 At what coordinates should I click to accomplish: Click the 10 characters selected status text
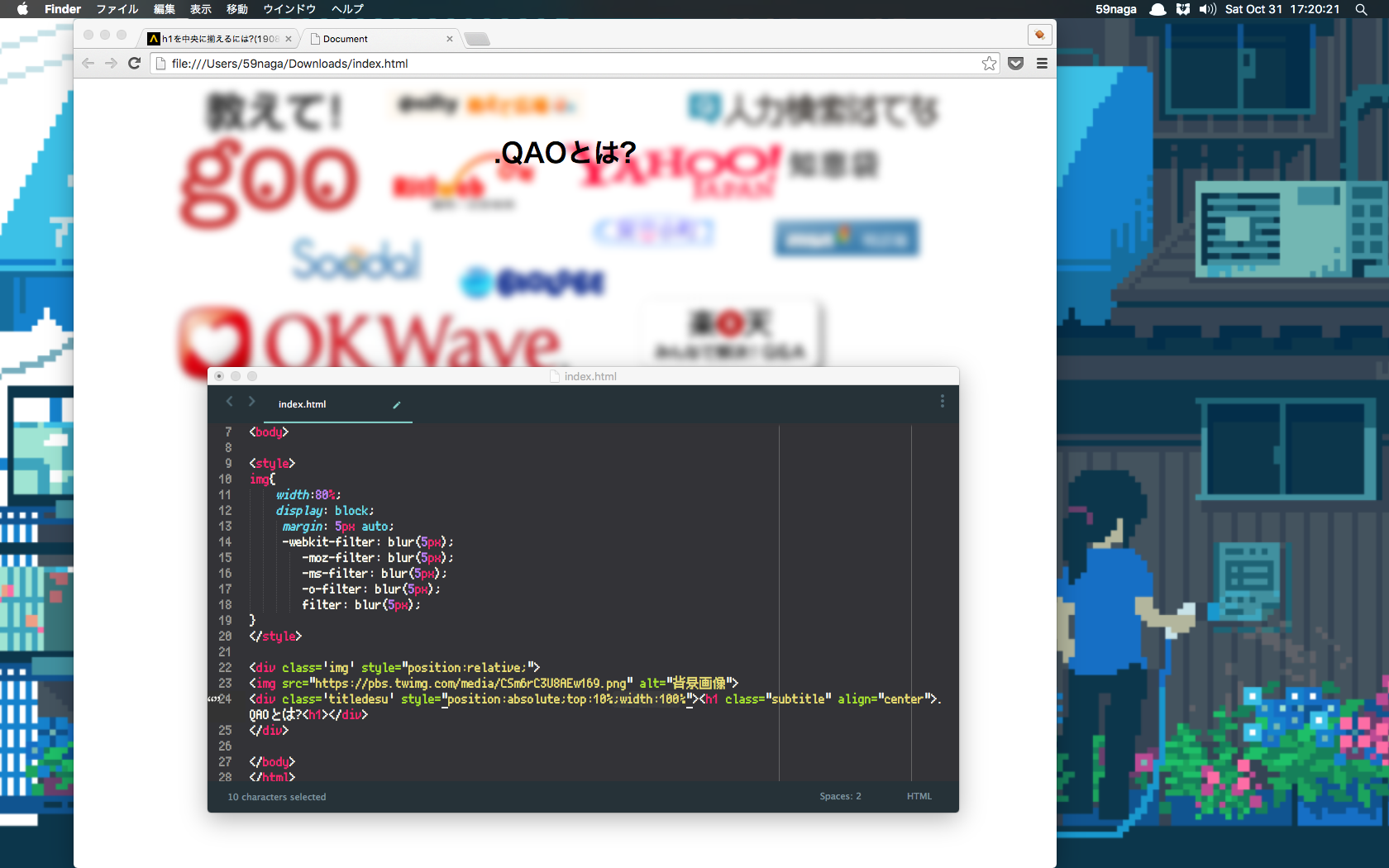coord(277,797)
